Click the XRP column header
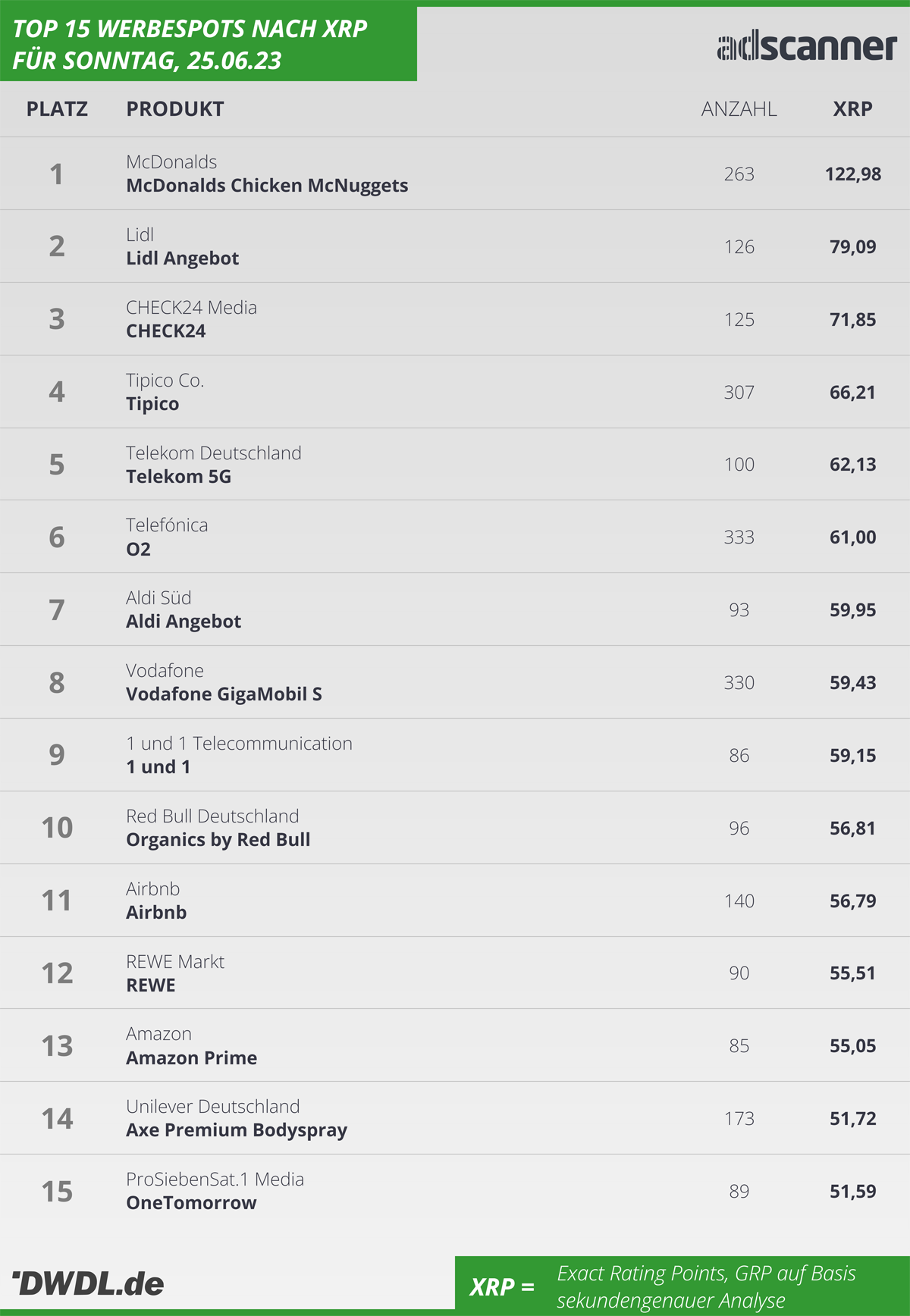The image size is (910, 1316). [x=853, y=109]
